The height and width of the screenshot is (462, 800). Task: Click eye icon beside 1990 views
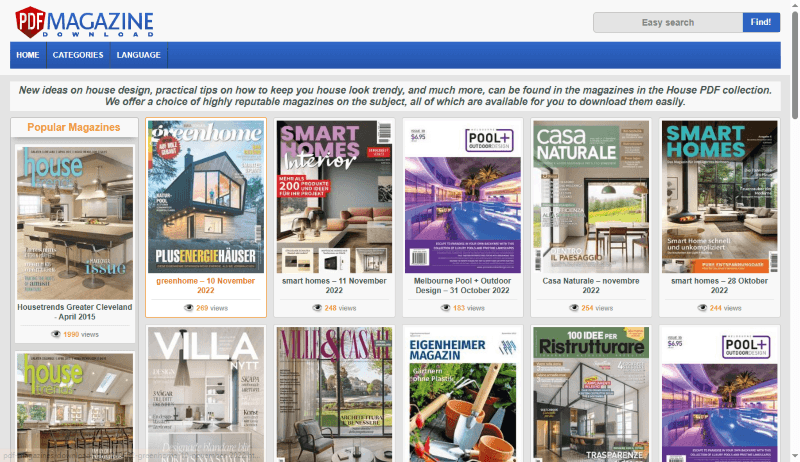56,335
